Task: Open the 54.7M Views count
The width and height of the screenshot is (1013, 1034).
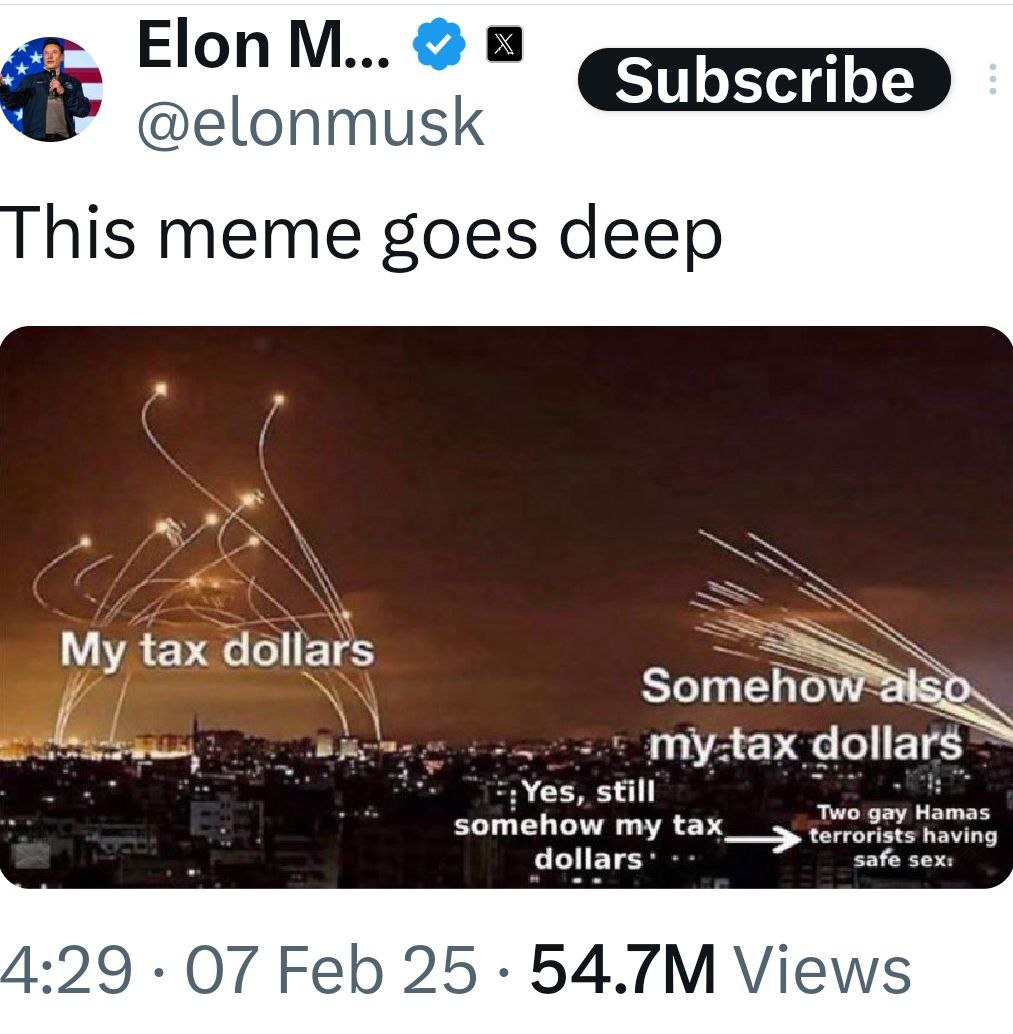Action: [721, 969]
